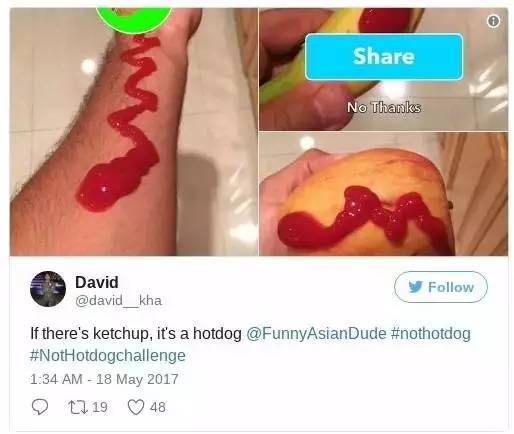View the ketchup apple photo
The width and height of the screenshot is (514, 434).
pos(384,194)
